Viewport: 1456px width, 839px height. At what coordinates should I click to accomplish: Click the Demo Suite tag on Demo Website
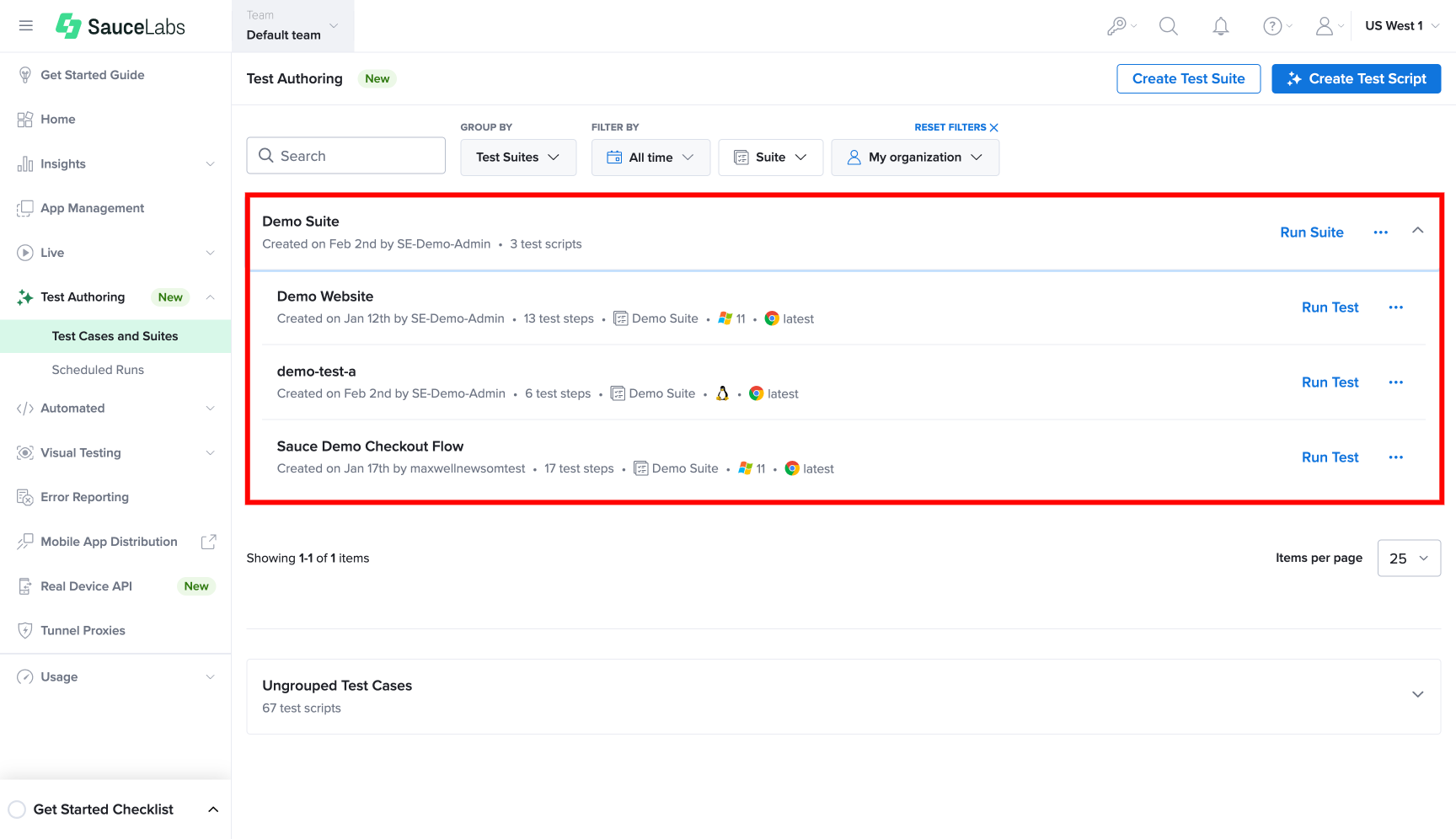click(656, 318)
